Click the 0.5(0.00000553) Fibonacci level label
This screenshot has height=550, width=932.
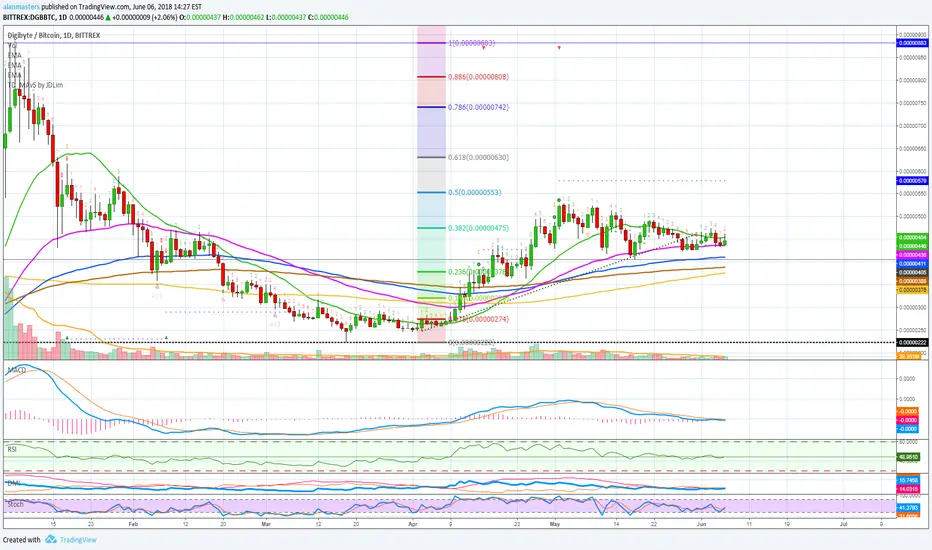click(x=475, y=193)
